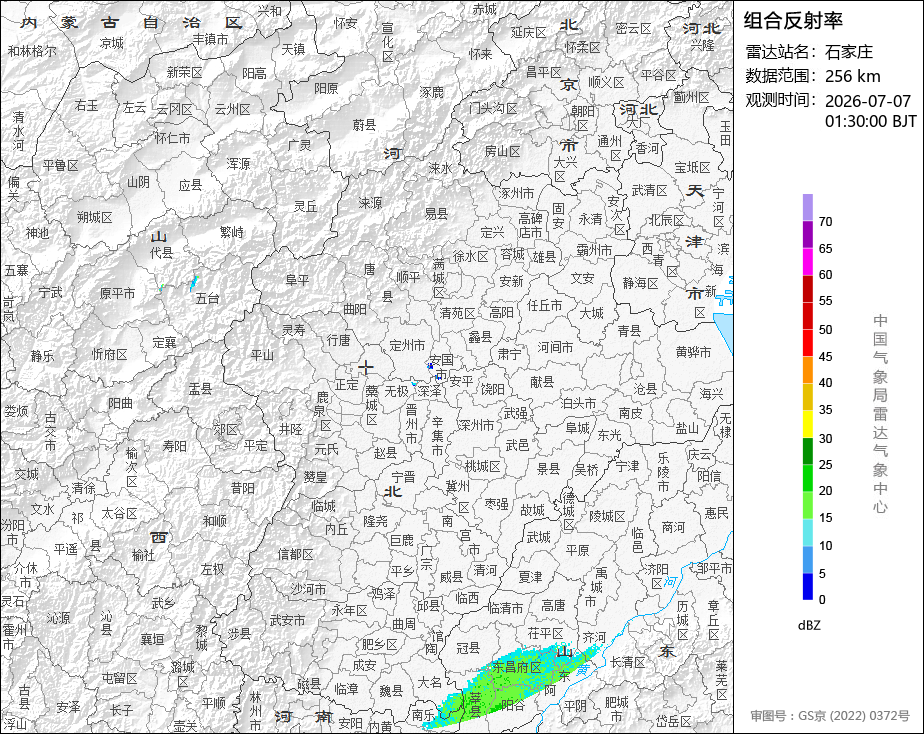Select the yellow 30 dBZ legend swatch
The height and width of the screenshot is (734, 924).
click(x=807, y=424)
